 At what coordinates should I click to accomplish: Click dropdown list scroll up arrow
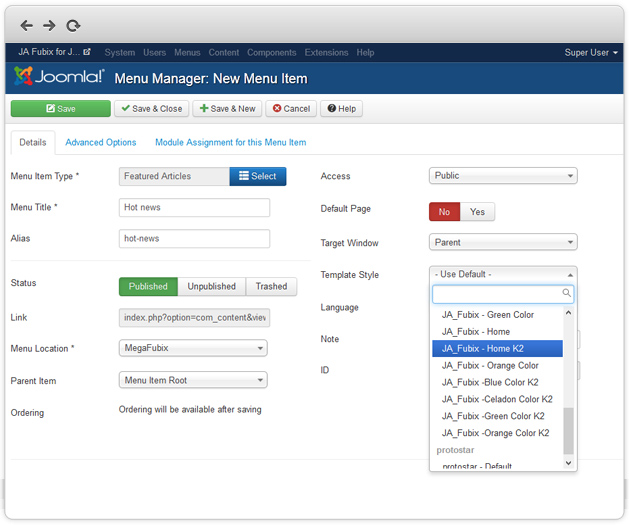[x=568, y=312]
